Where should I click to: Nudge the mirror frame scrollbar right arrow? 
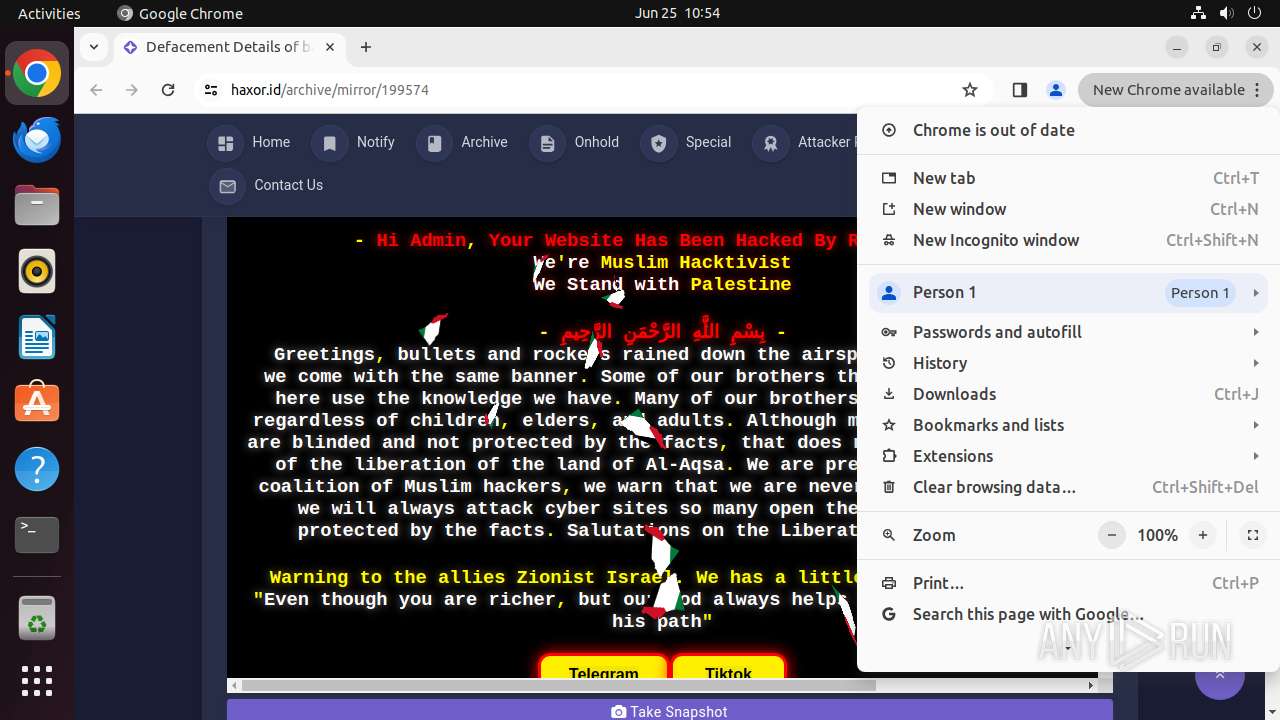(1090, 685)
